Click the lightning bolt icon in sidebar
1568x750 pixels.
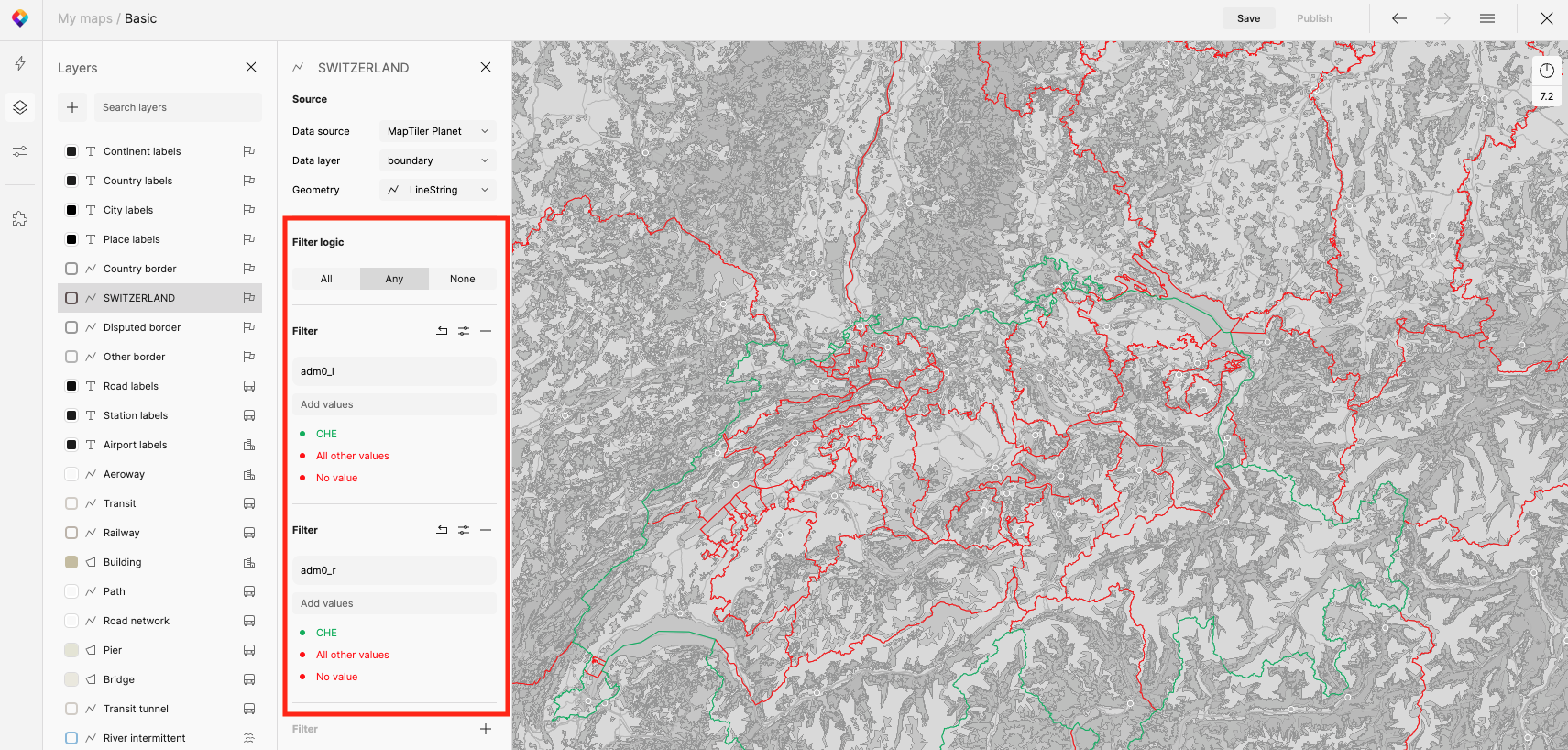tap(20, 63)
